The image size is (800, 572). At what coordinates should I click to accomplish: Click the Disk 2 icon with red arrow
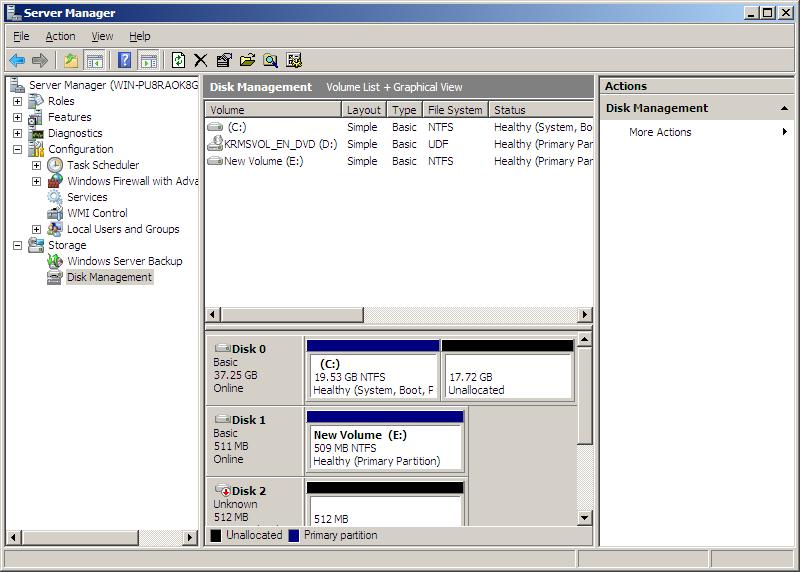point(223,490)
